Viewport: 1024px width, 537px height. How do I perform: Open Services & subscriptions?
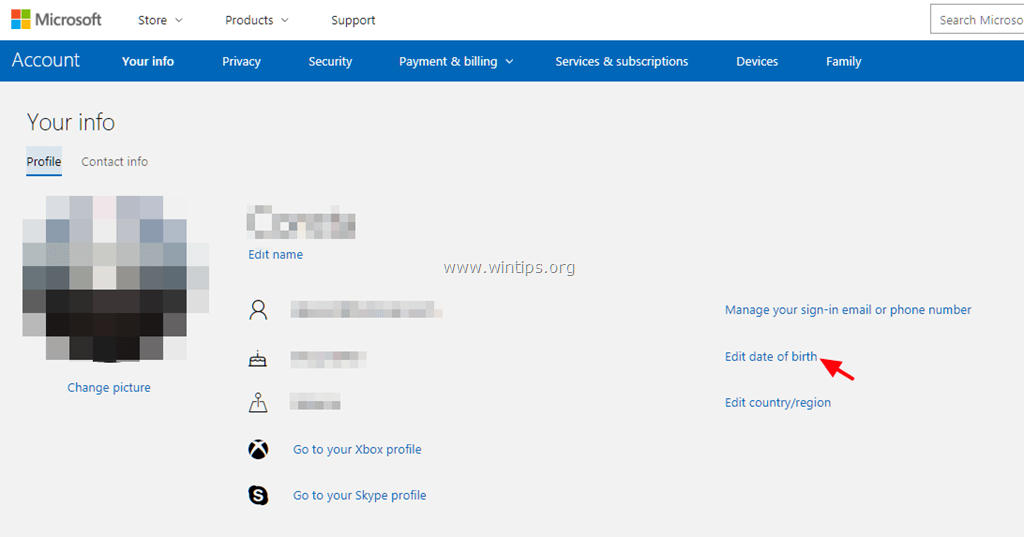point(622,61)
